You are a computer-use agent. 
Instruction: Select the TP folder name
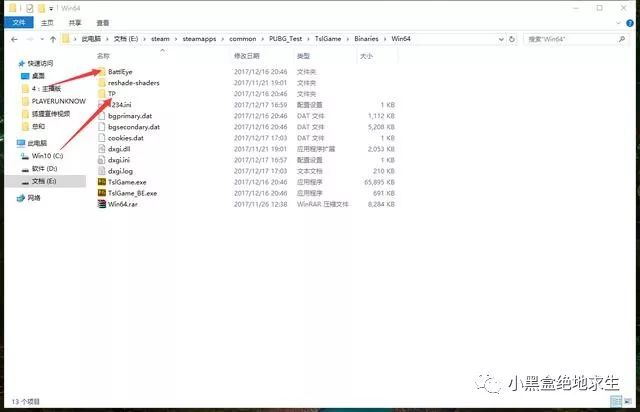(x=112, y=94)
